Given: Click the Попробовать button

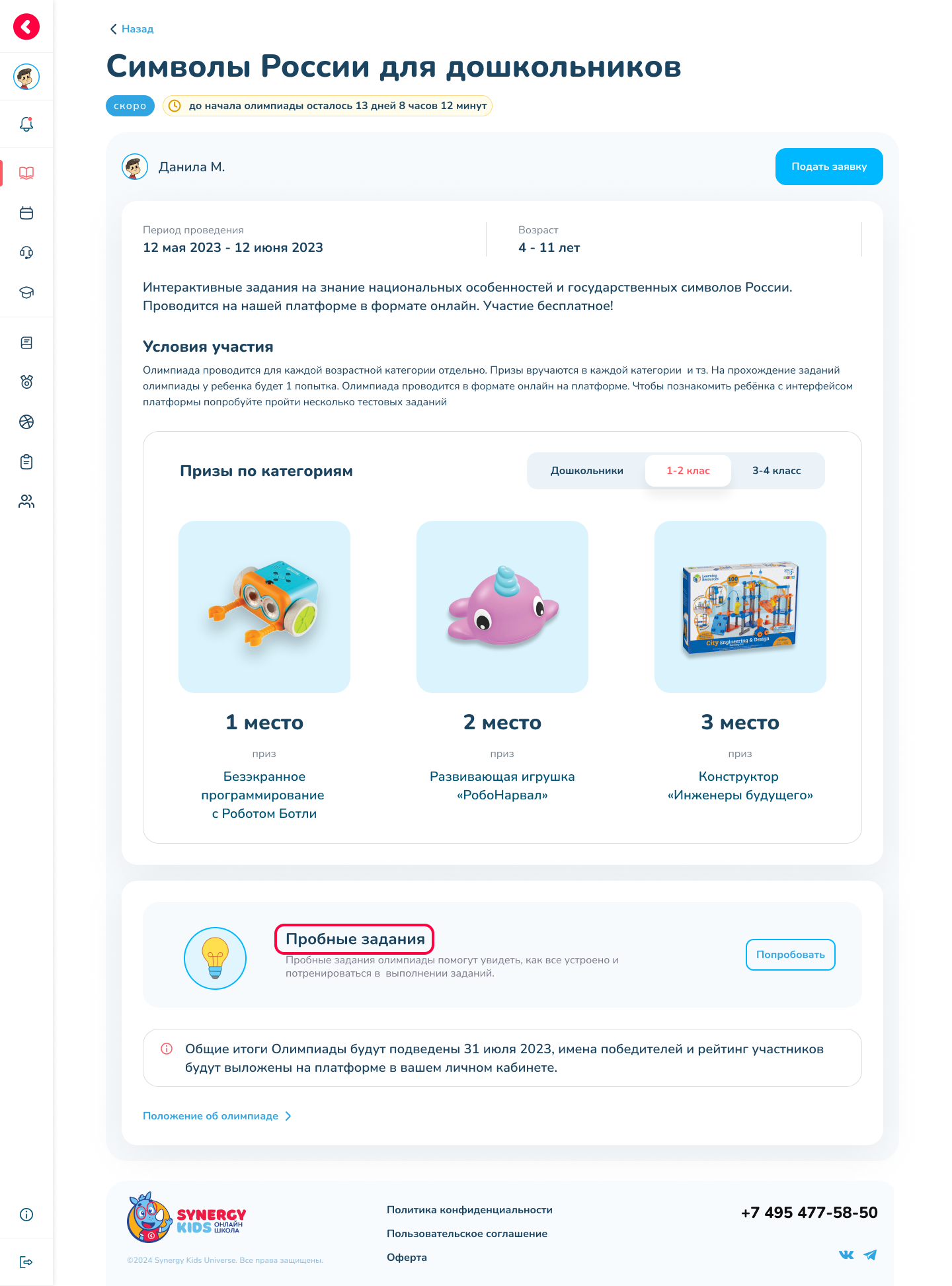Looking at the screenshot, I should click(791, 955).
